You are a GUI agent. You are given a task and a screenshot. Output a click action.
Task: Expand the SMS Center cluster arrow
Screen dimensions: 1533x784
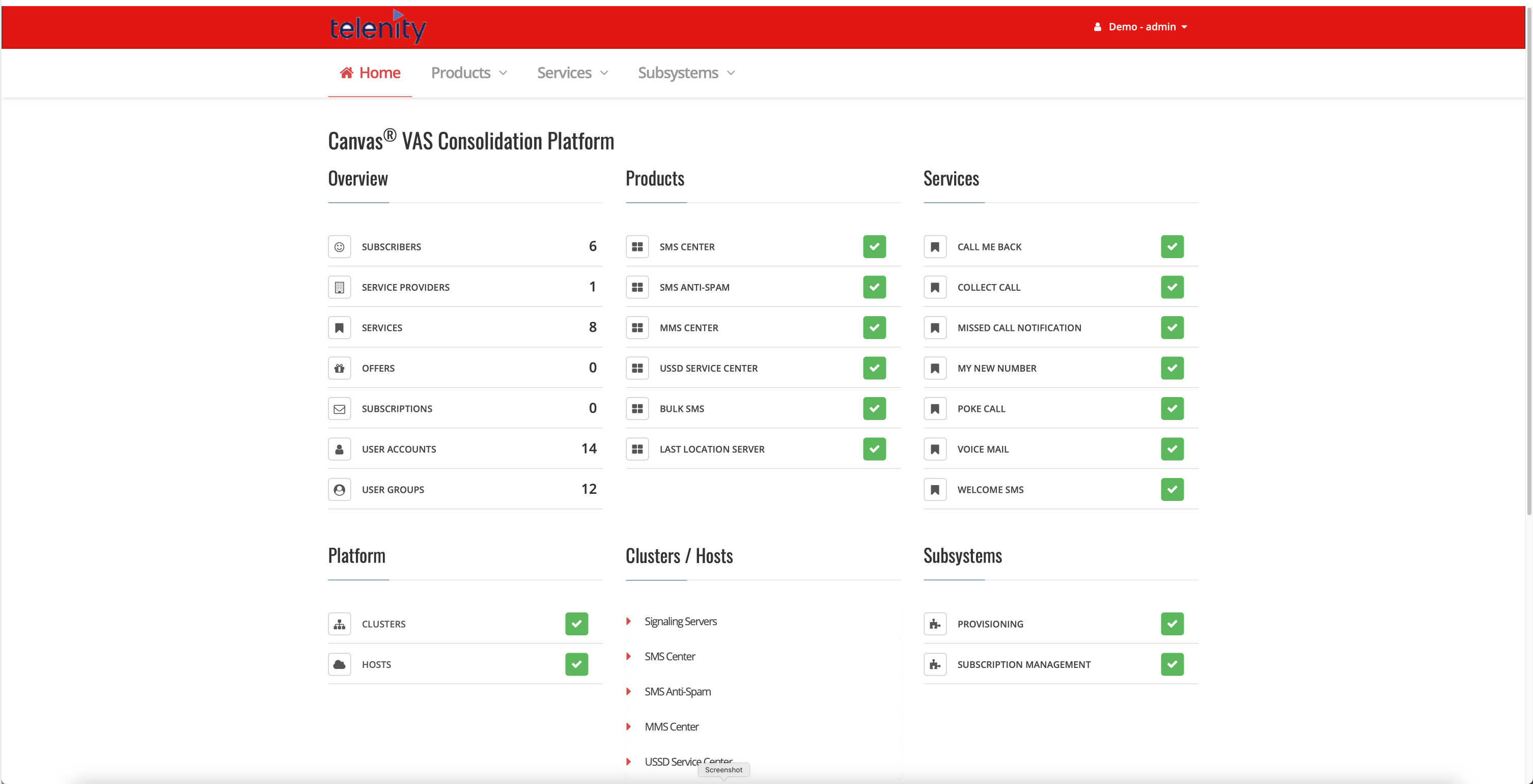coord(628,656)
